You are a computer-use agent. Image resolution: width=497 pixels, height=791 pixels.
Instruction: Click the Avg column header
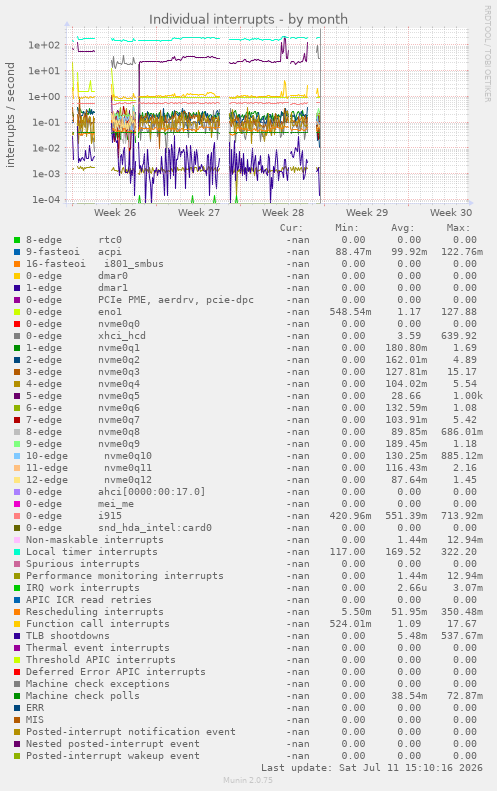tap(403, 228)
